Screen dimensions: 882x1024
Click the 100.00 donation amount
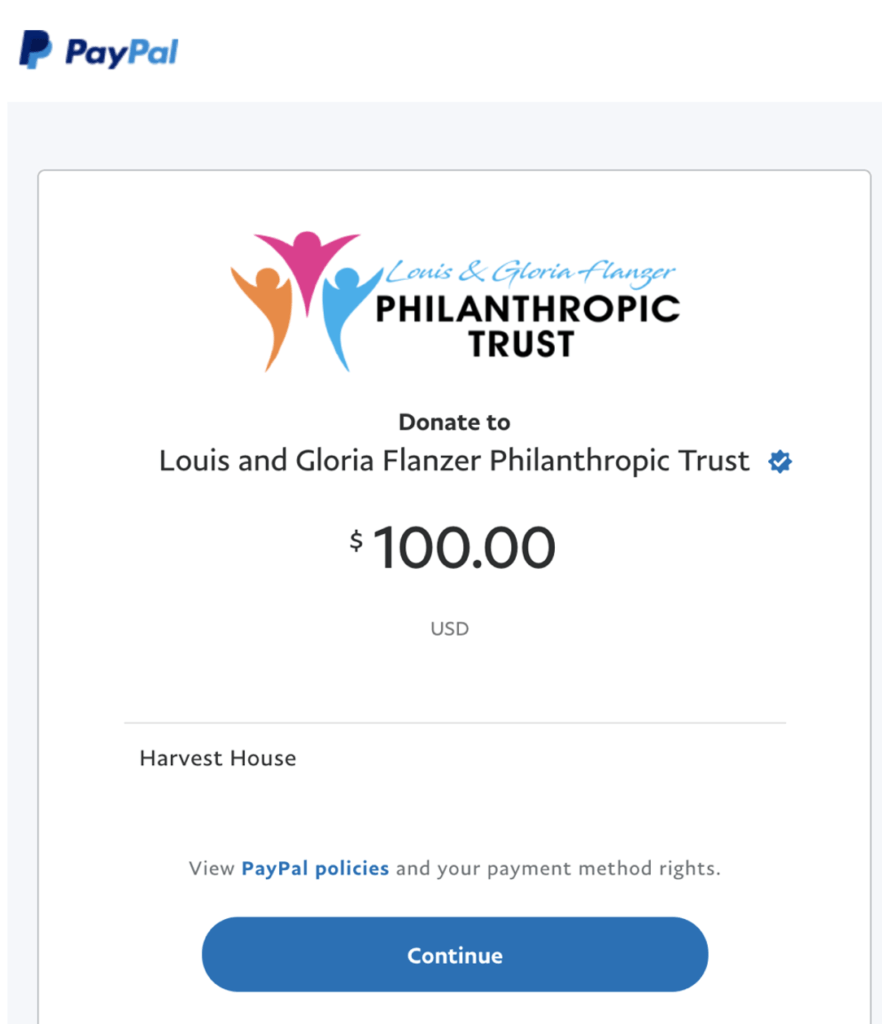click(464, 549)
